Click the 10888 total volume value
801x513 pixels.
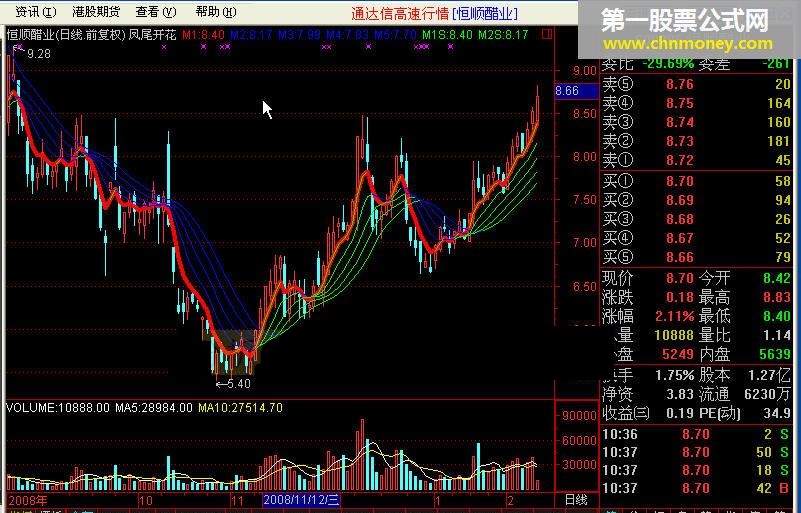click(674, 335)
